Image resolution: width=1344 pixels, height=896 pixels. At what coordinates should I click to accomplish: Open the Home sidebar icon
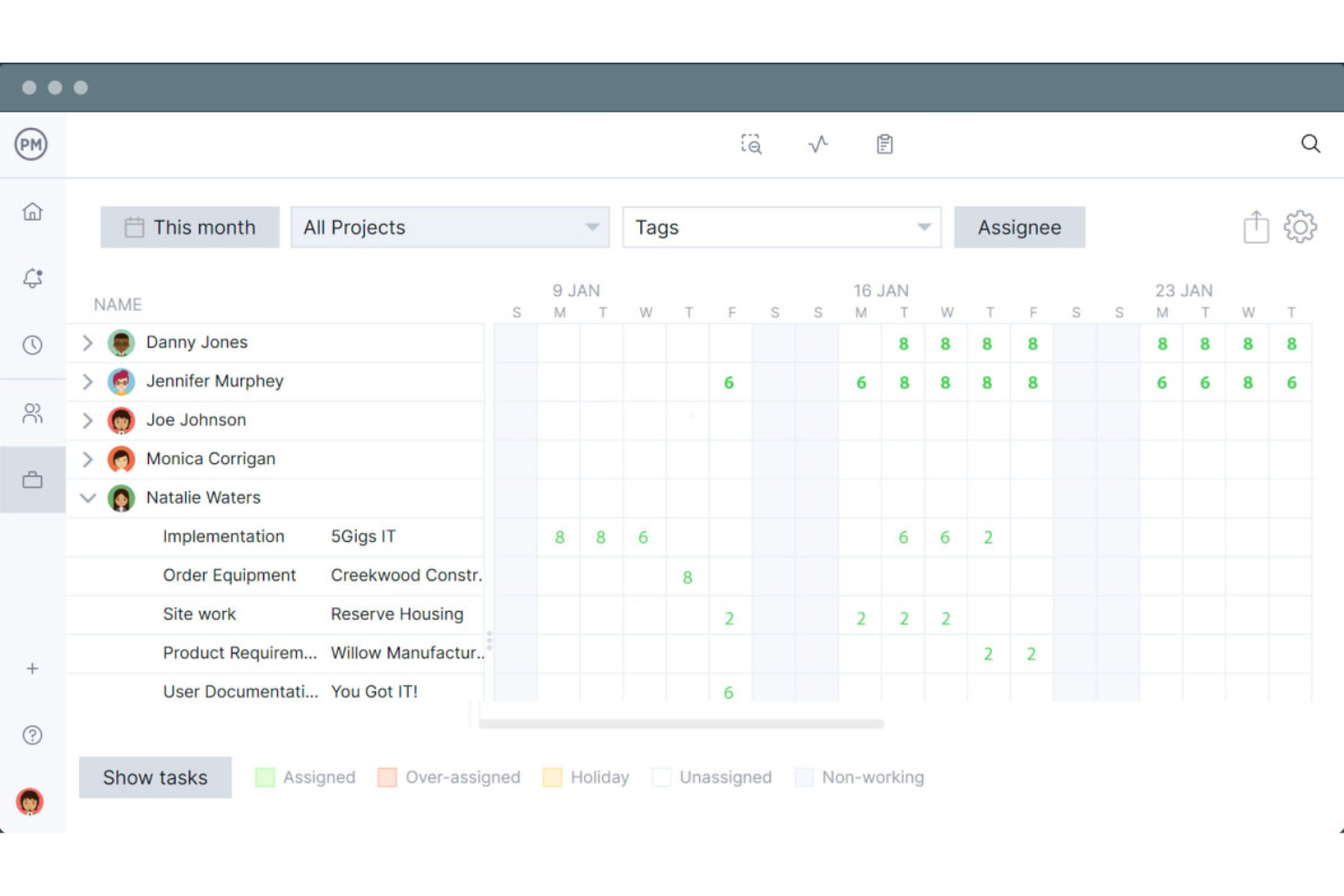(x=33, y=212)
